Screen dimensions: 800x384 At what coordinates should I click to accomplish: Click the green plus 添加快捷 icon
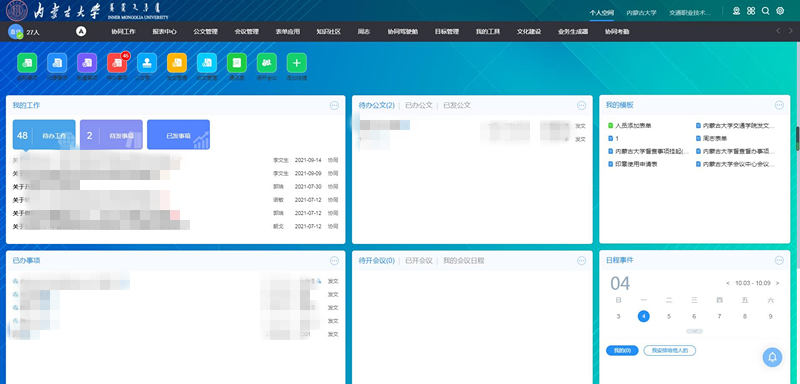click(x=296, y=63)
